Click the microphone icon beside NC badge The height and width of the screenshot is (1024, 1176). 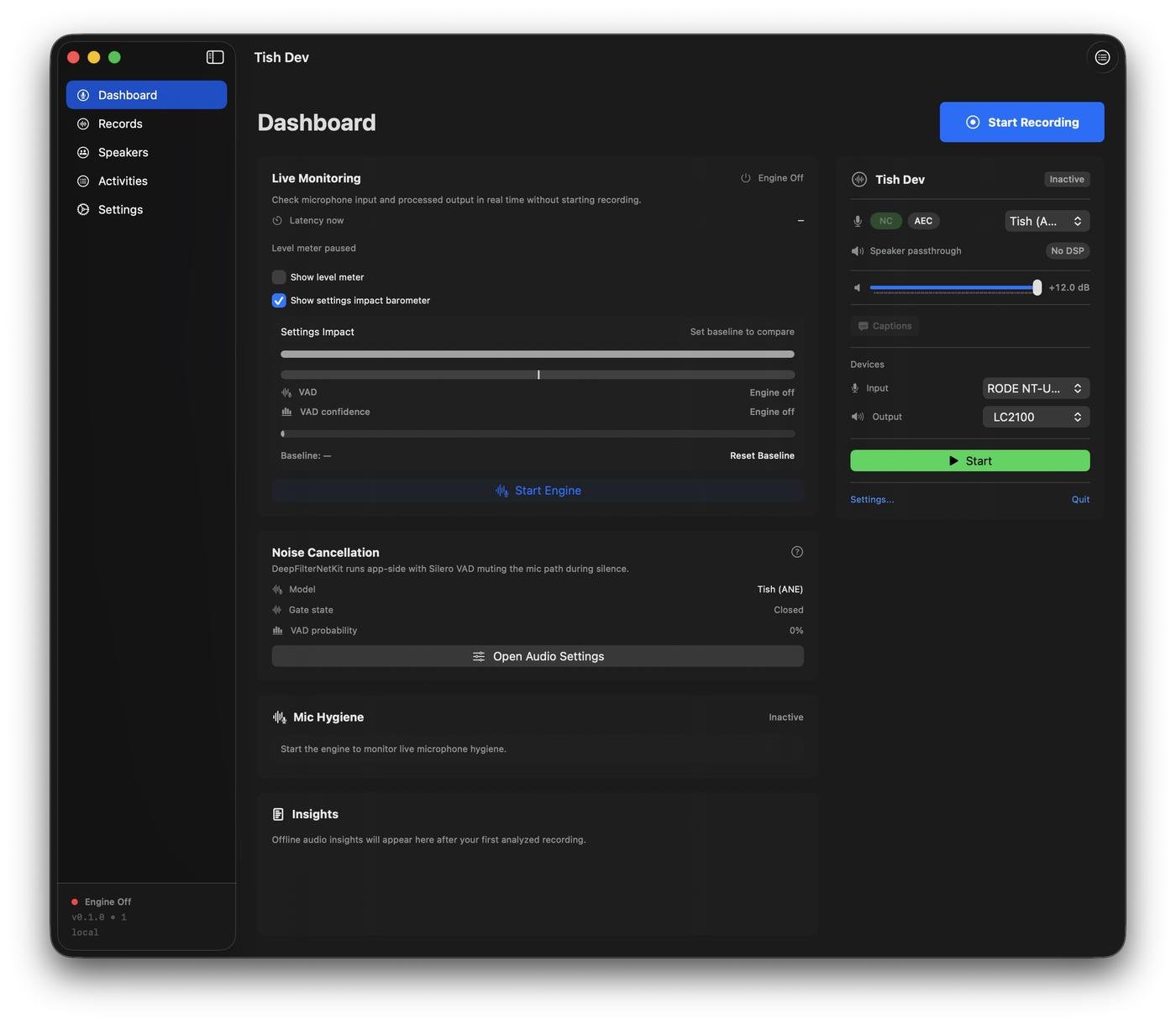858,221
